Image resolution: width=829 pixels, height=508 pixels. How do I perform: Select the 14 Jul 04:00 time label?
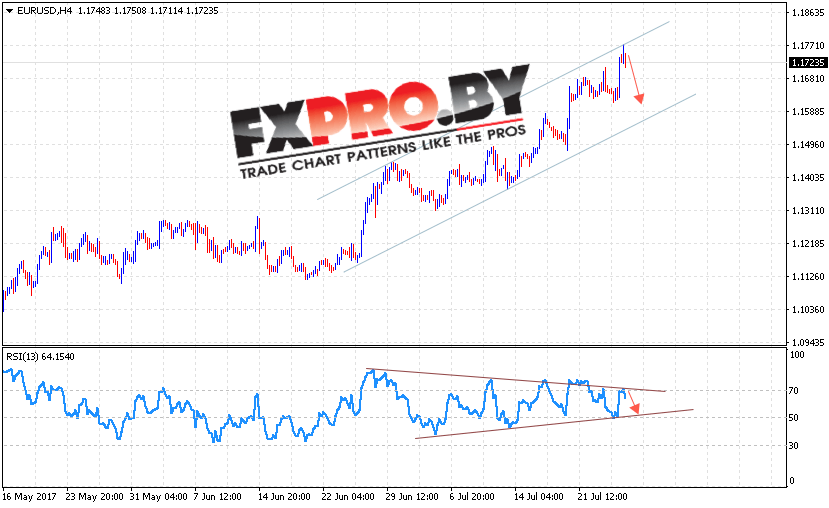point(539,497)
